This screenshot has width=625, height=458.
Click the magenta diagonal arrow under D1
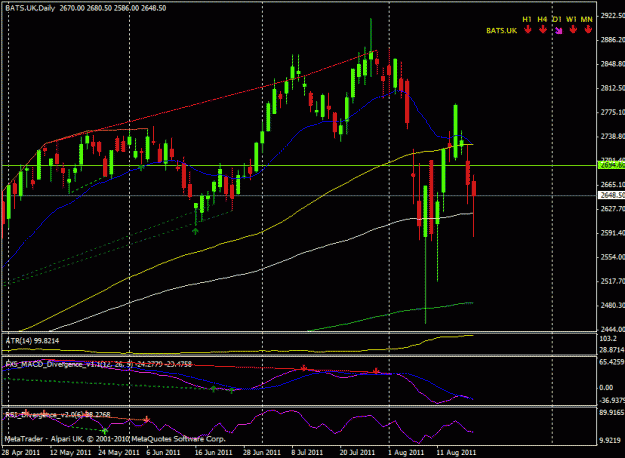(558, 30)
